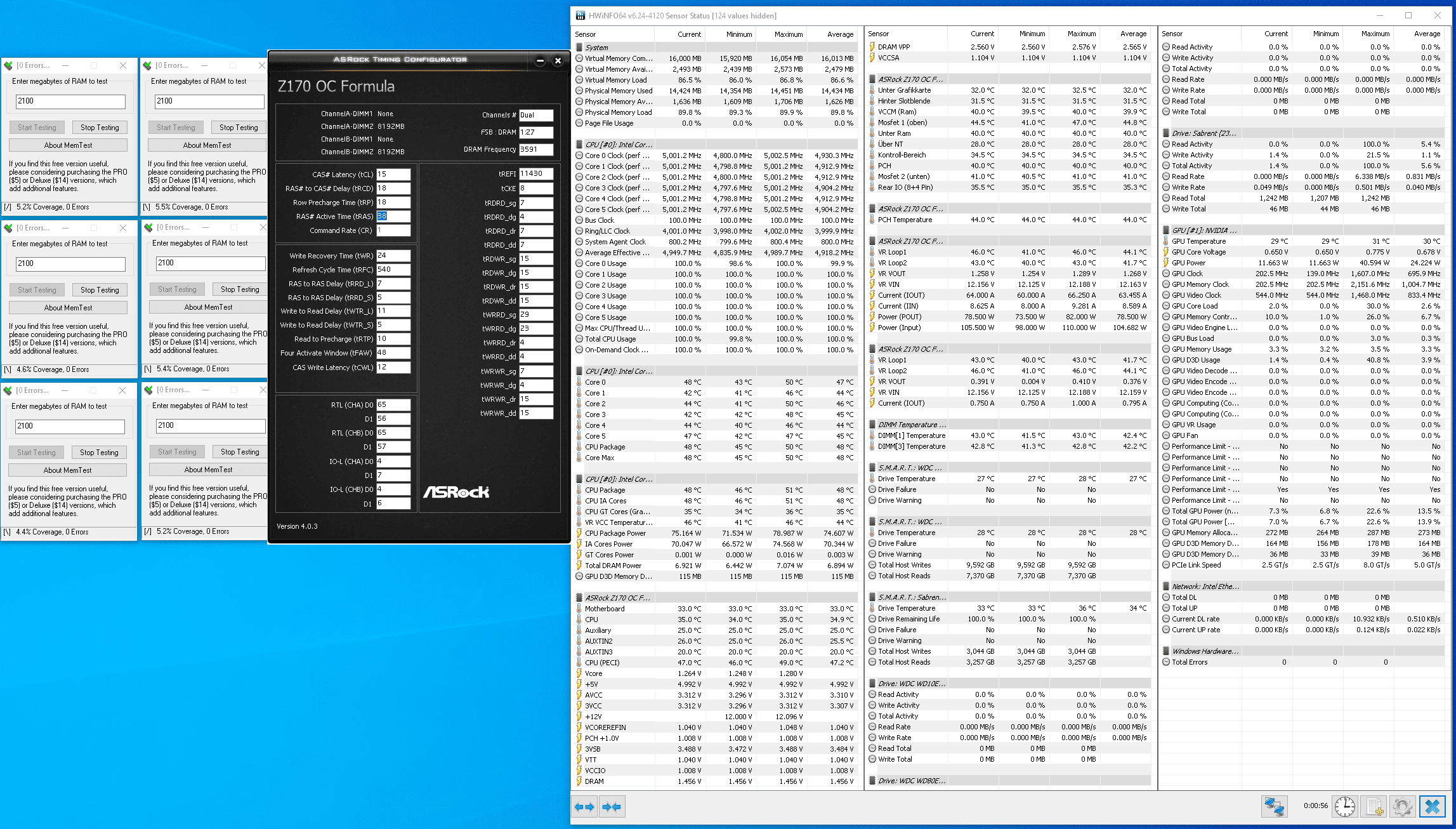Select the 'Total DRAM Power' sensor row

pyautogui.click(x=715, y=566)
